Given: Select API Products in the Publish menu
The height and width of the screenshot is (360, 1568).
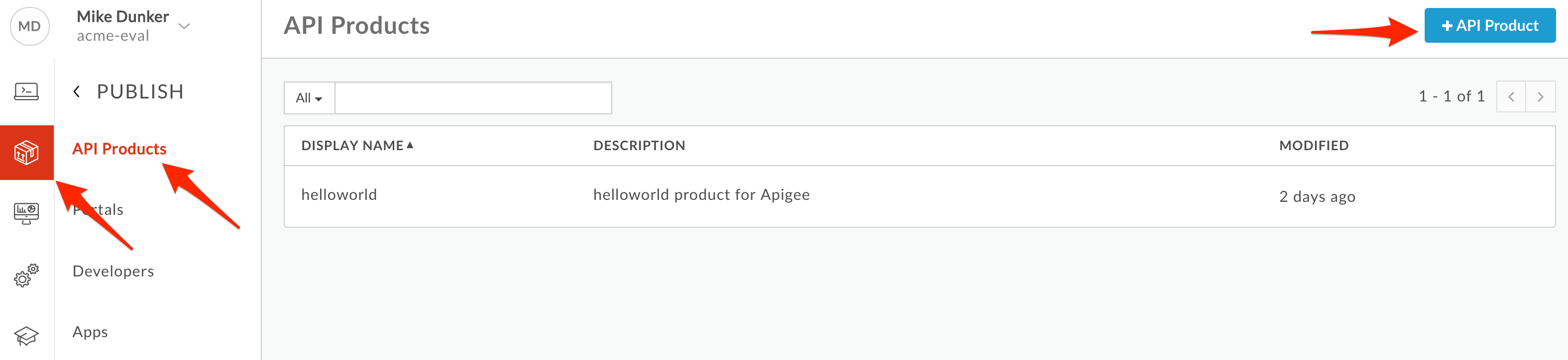Looking at the screenshot, I should pyautogui.click(x=119, y=149).
